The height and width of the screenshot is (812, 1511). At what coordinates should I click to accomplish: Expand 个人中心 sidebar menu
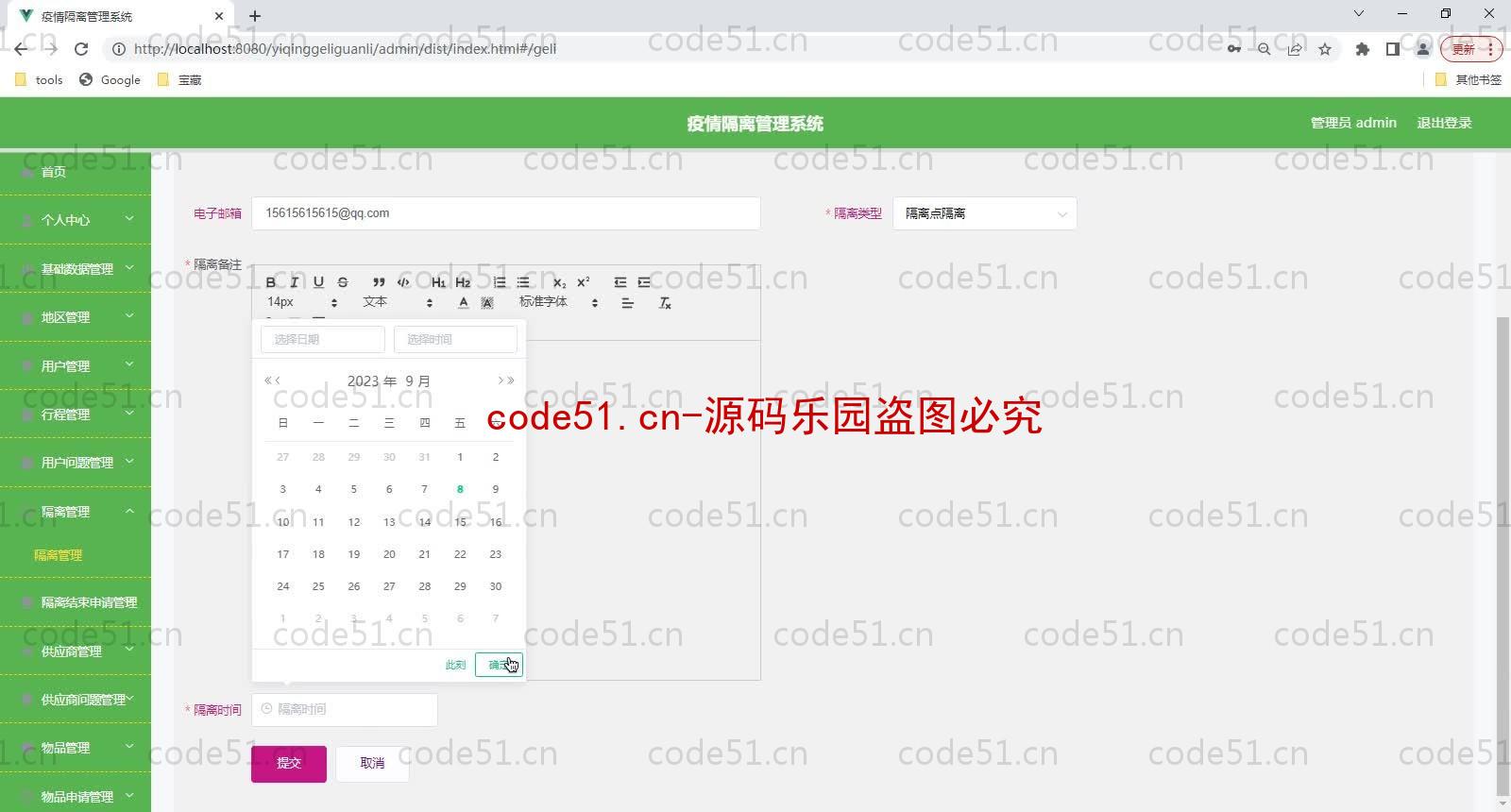click(76, 220)
